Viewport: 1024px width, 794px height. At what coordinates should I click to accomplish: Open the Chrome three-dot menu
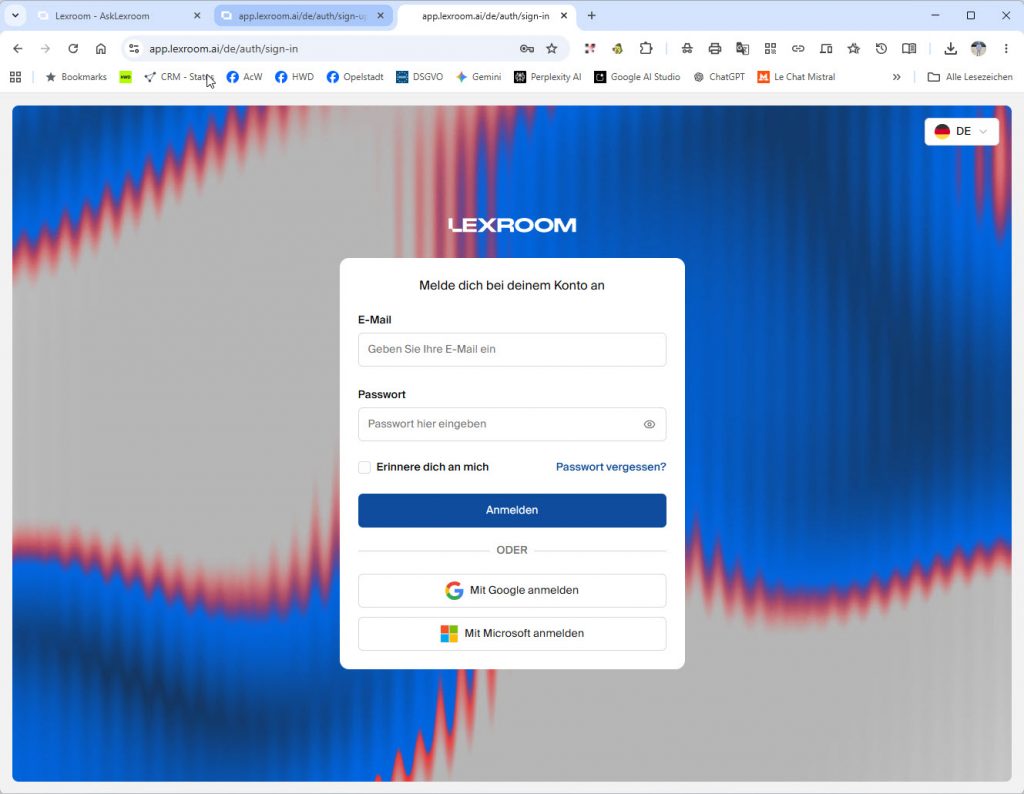[1006, 48]
